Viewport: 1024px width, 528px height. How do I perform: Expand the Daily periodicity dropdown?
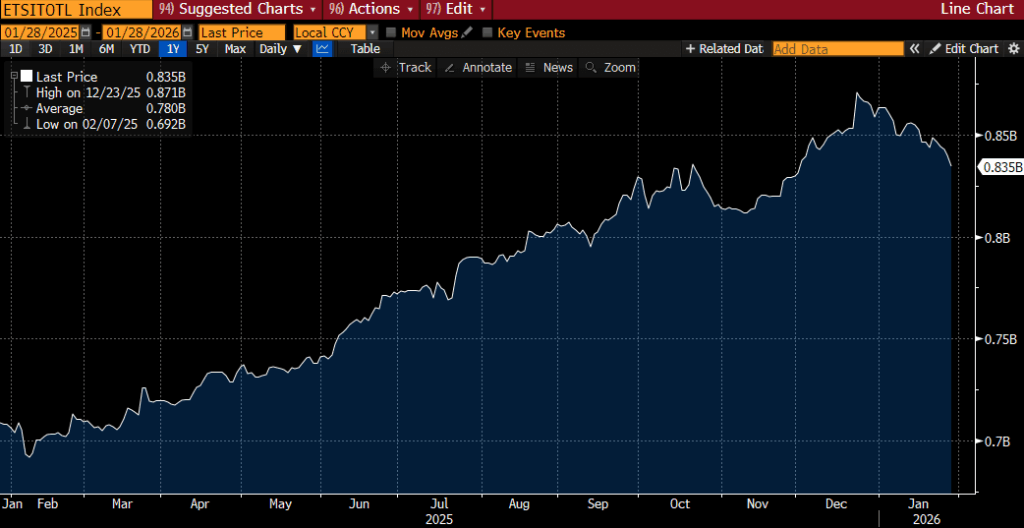(x=278, y=49)
